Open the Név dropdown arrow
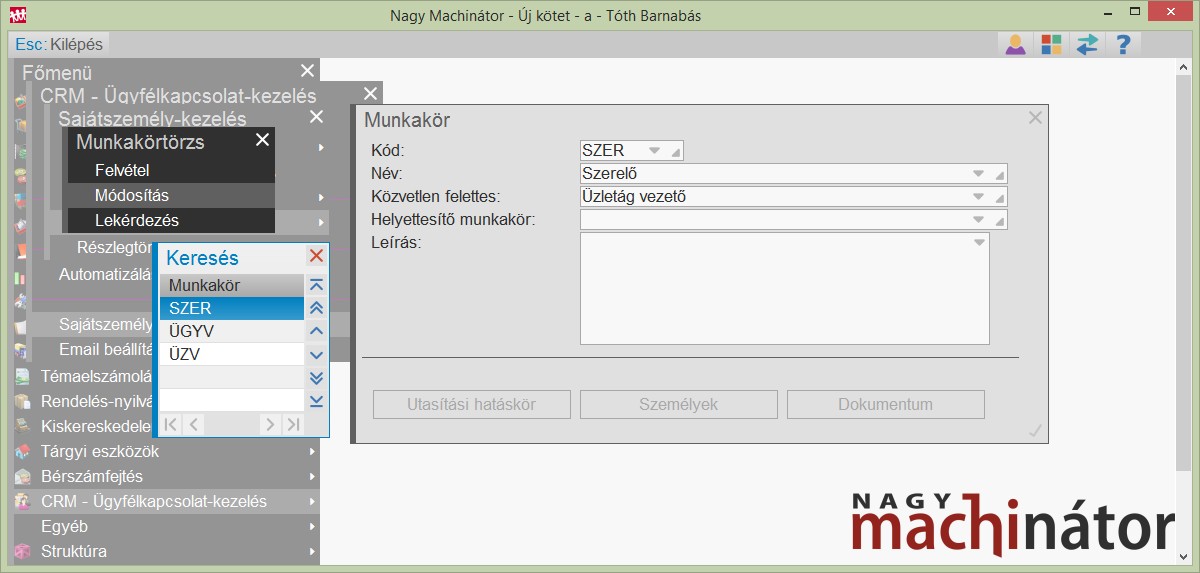The image size is (1200, 573). pyautogui.click(x=978, y=173)
